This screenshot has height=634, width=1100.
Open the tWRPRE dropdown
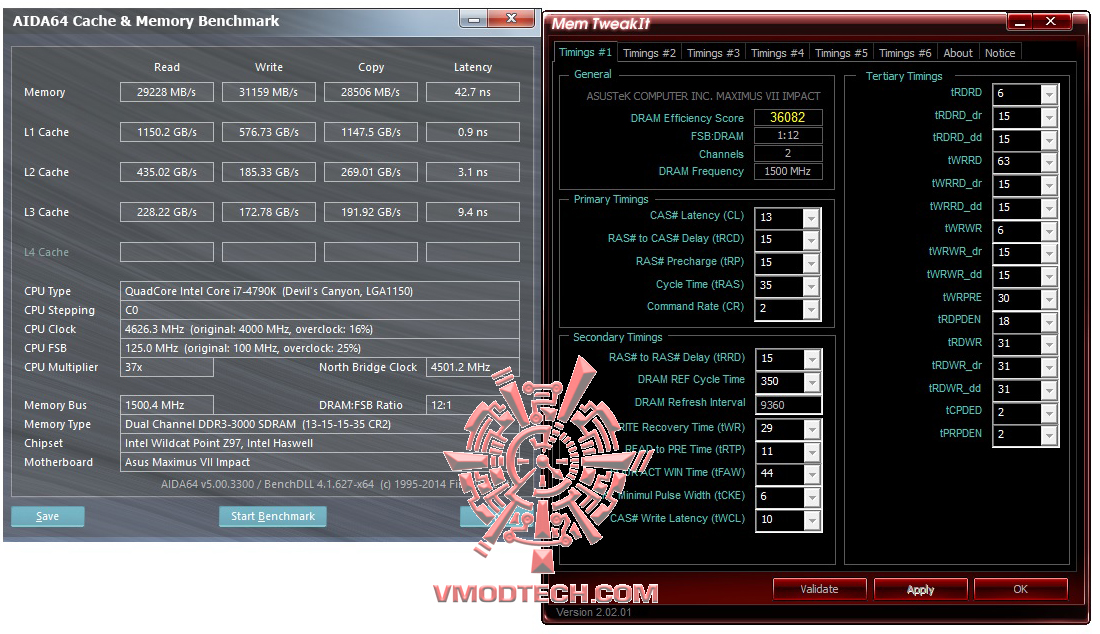coord(1049,299)
